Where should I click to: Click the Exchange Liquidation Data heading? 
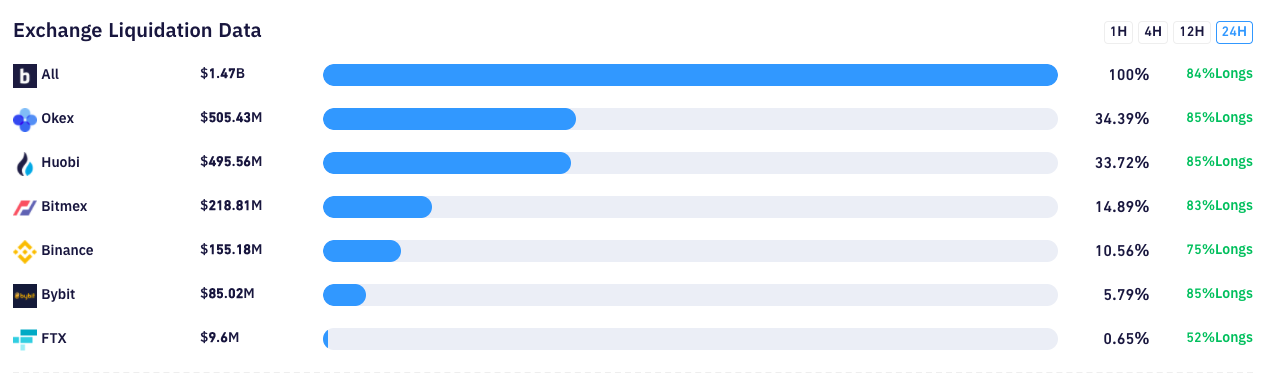137,31
